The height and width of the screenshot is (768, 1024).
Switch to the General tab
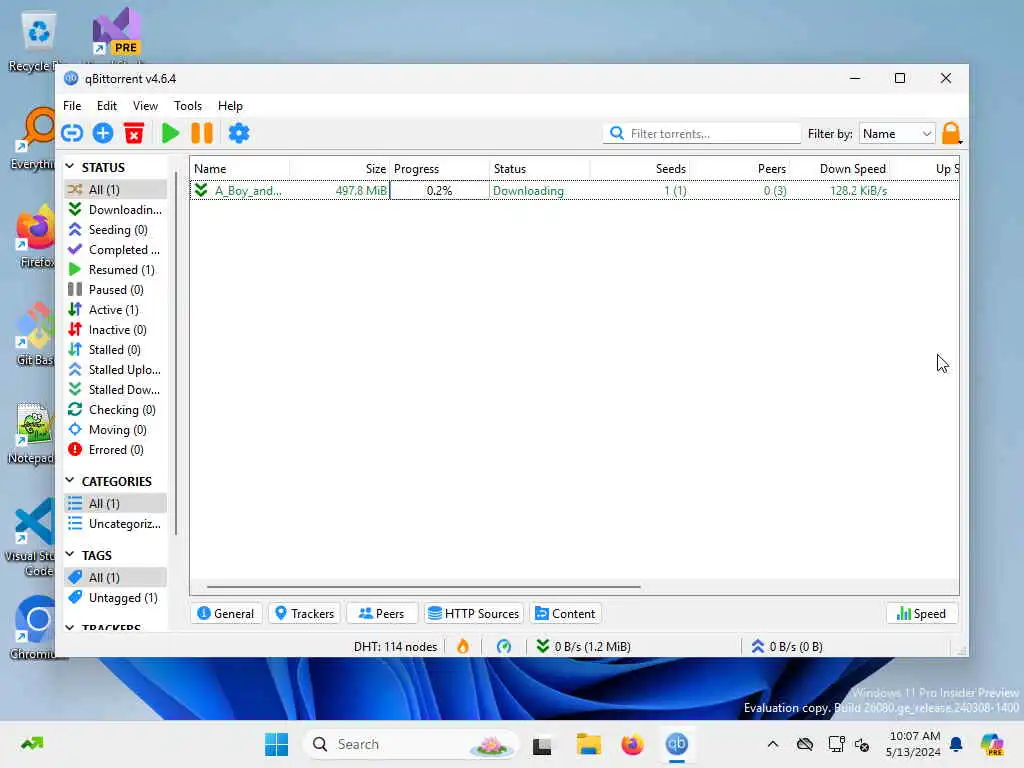coord(226,614)
